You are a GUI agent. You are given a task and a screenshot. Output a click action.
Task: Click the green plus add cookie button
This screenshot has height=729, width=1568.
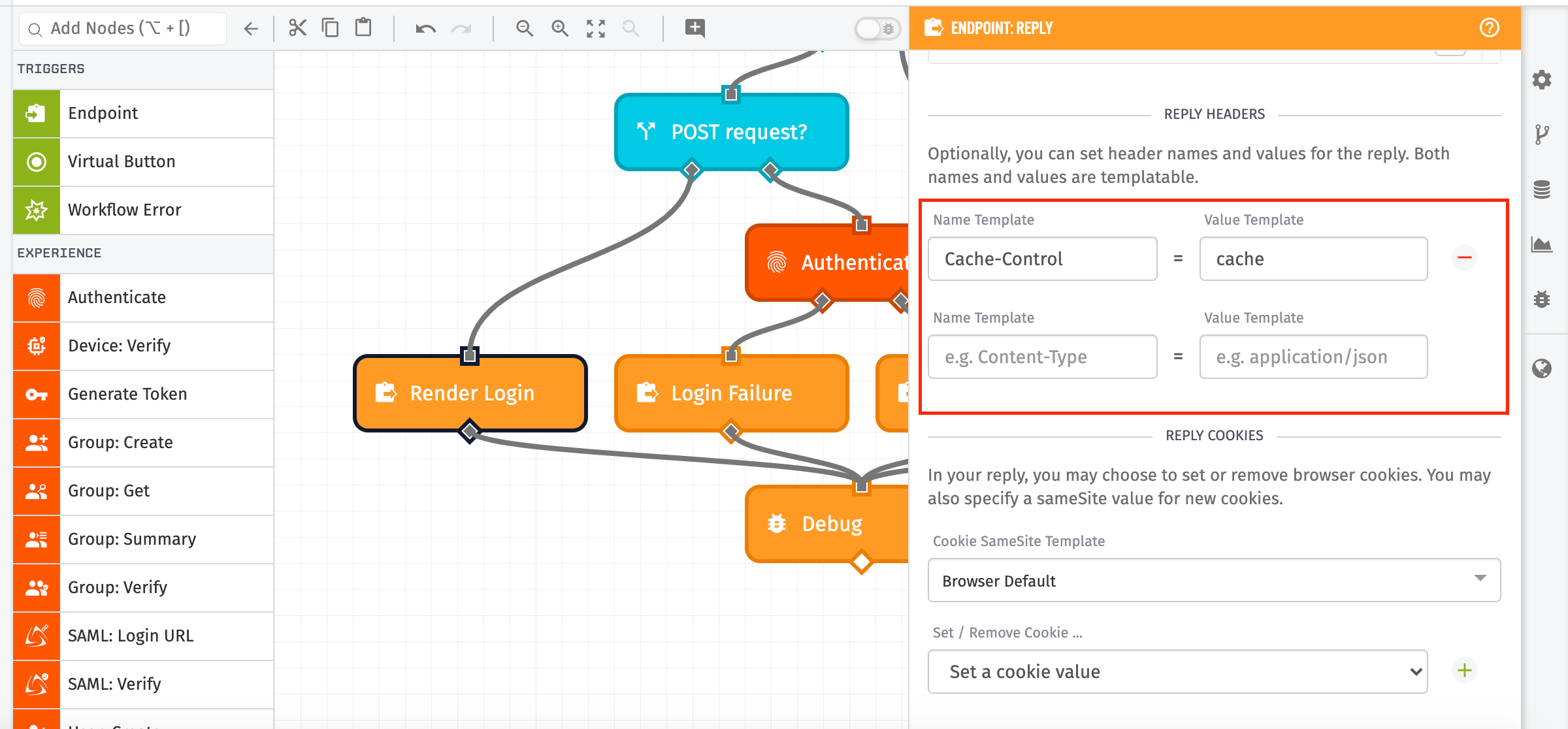click(x=1465, y=670)
